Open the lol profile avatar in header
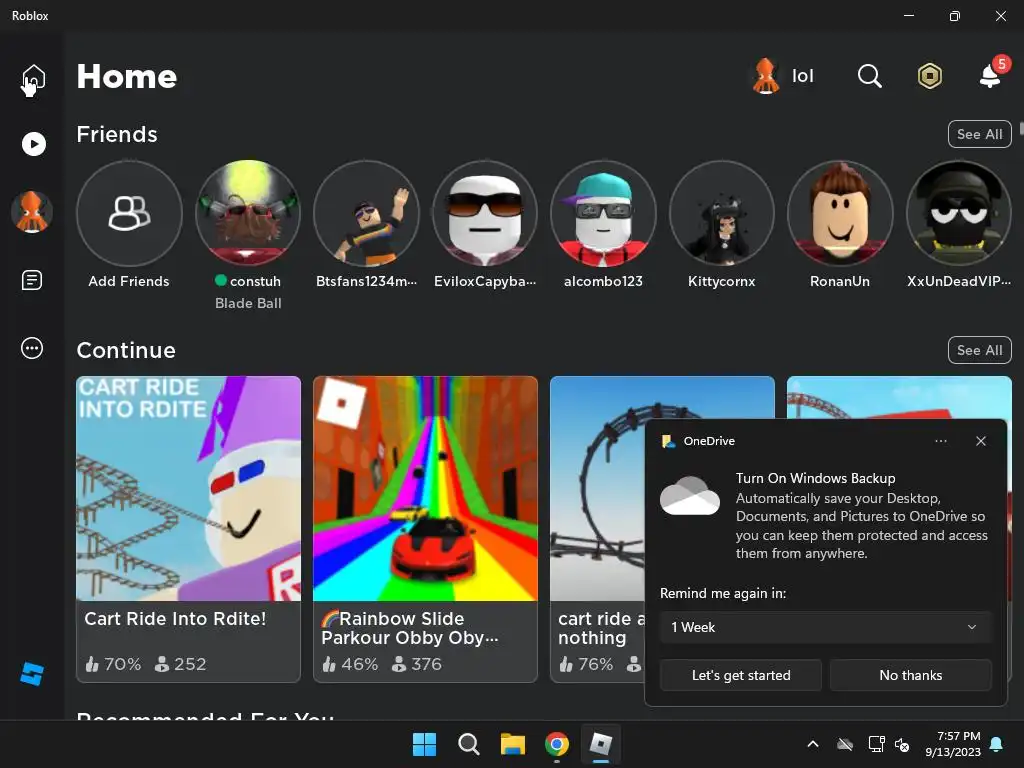Screen dimensions: 1024x768 point(766,76)
